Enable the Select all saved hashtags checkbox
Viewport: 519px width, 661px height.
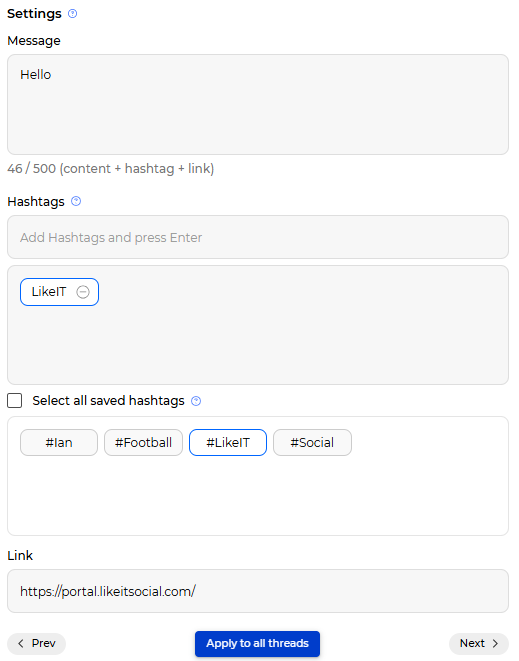pos(15,400)
